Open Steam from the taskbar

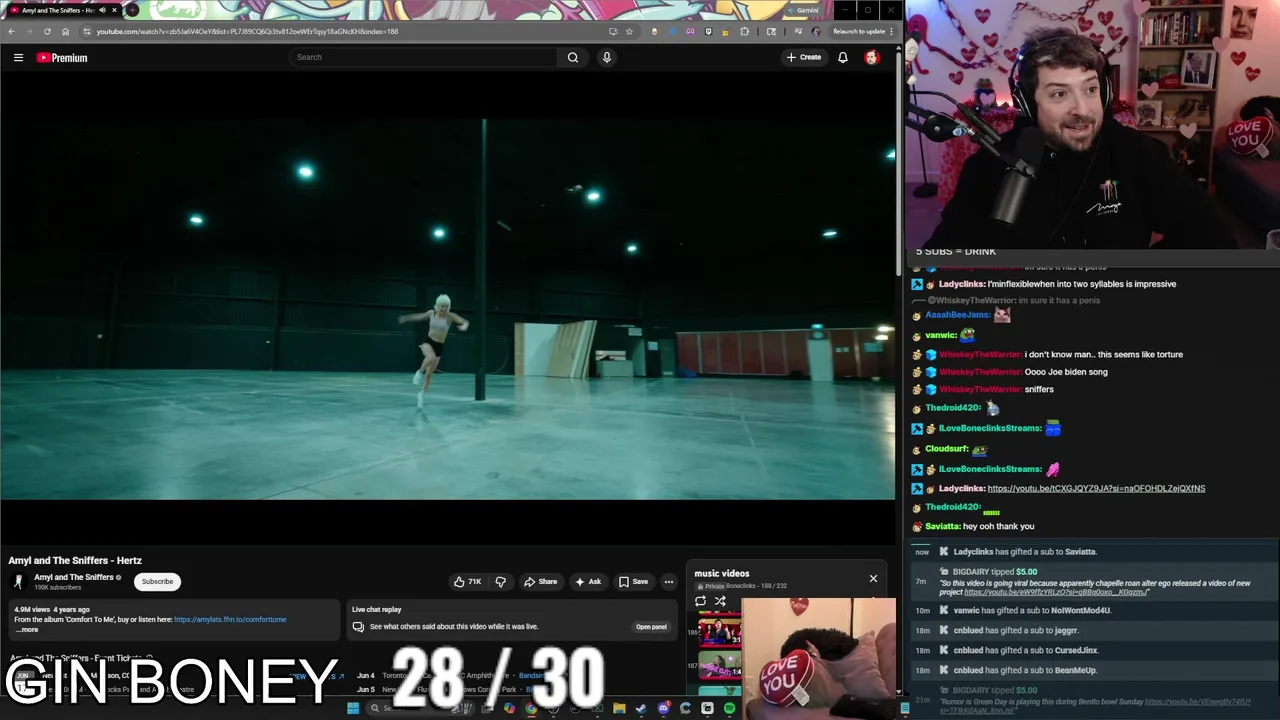641,708
